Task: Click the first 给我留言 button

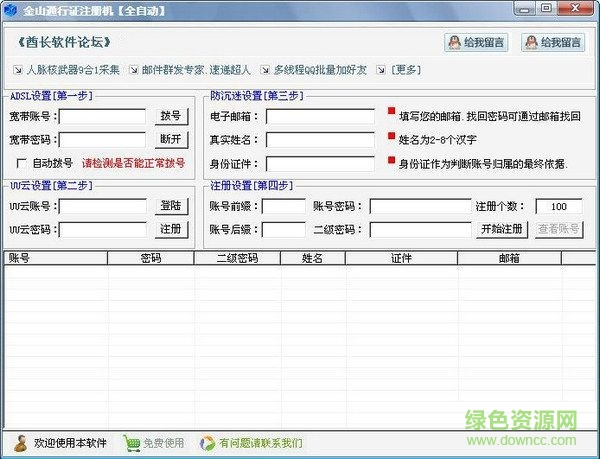Action: click(475, 42)
